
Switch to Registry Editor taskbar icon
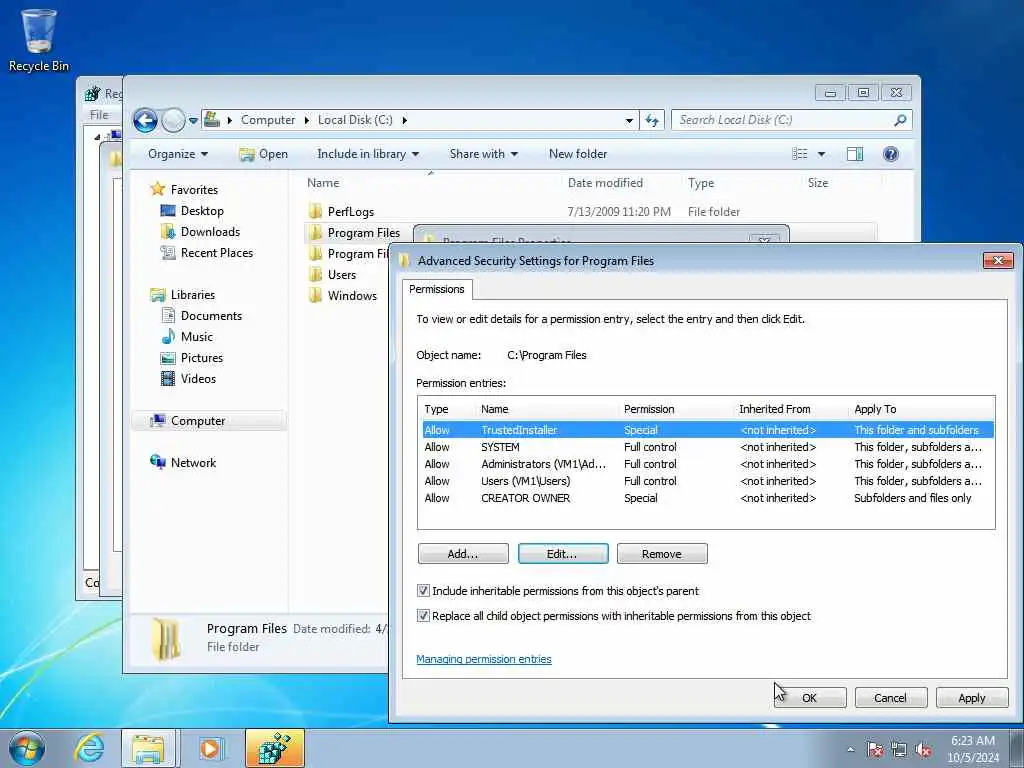(275, 748)
